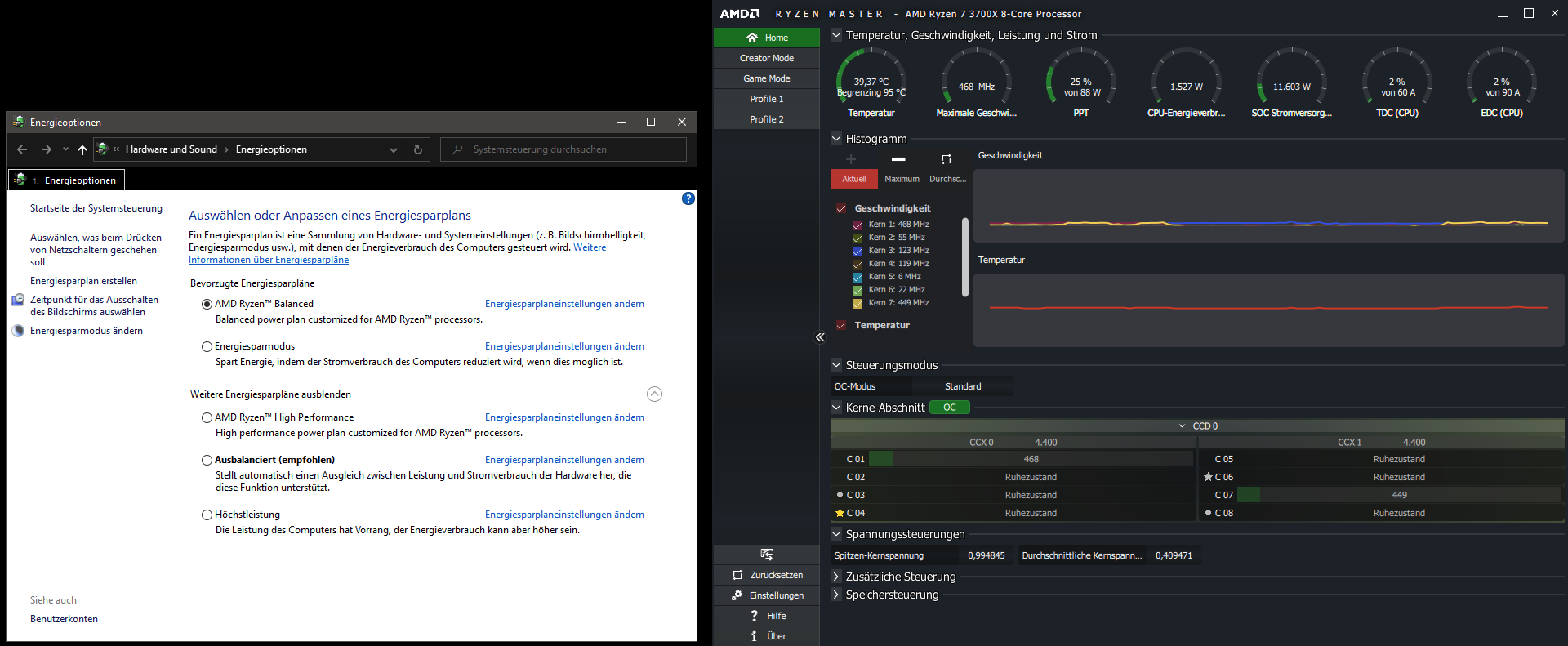Toggle the Temperatur histogram checkbox
The width and height of the screenshot is (1568, 646).
[x=841, y=325]
